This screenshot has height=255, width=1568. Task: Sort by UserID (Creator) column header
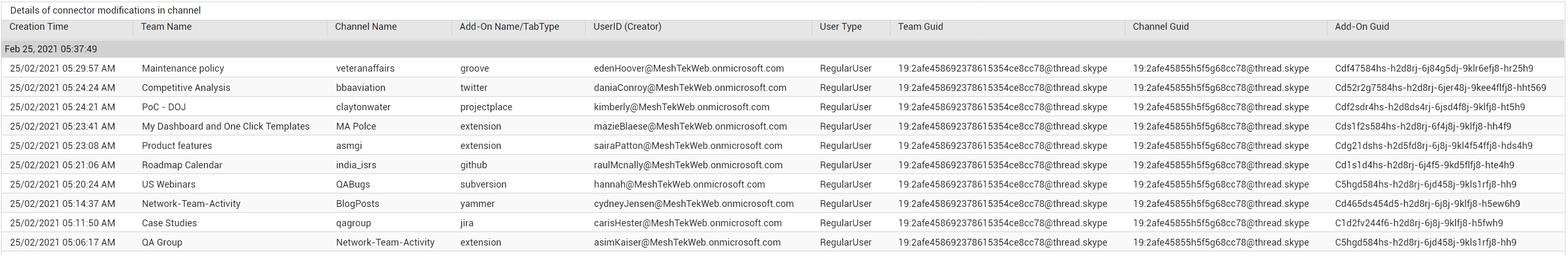pyautogui.click(x=627, y=27)
